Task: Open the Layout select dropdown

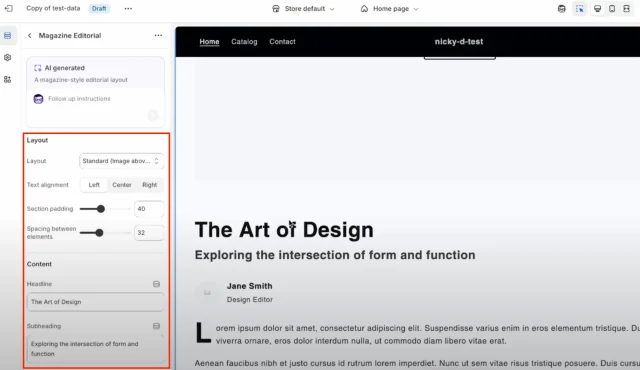Action: tap(121, 161)
